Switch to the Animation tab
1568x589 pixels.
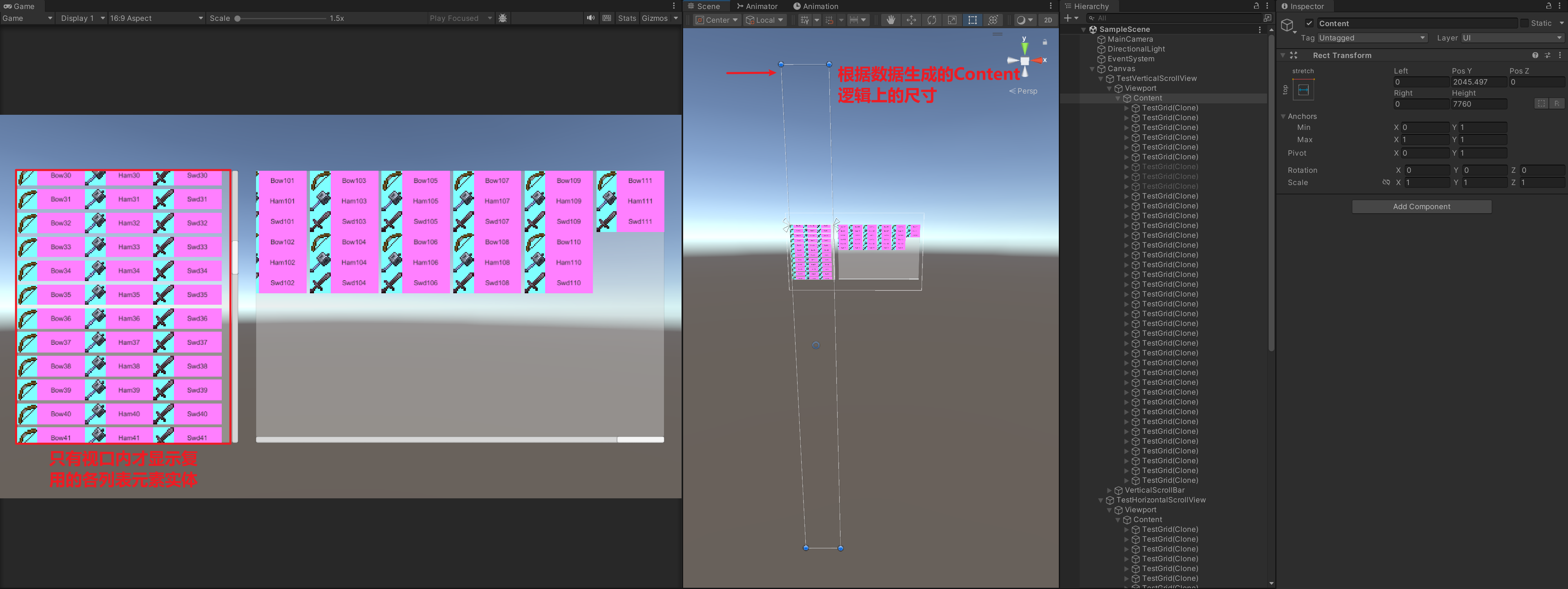816,6
